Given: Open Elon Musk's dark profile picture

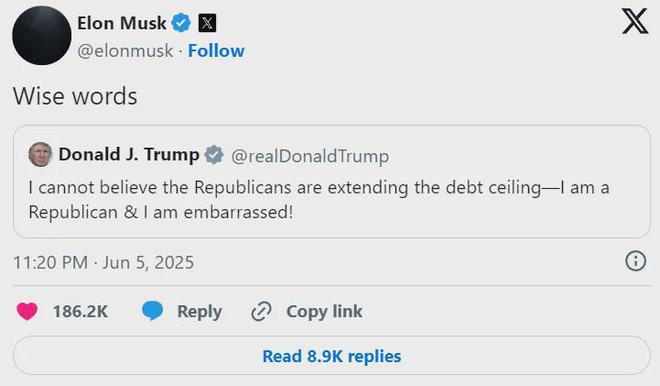Looking at the screenshot, I should point(42,35).
